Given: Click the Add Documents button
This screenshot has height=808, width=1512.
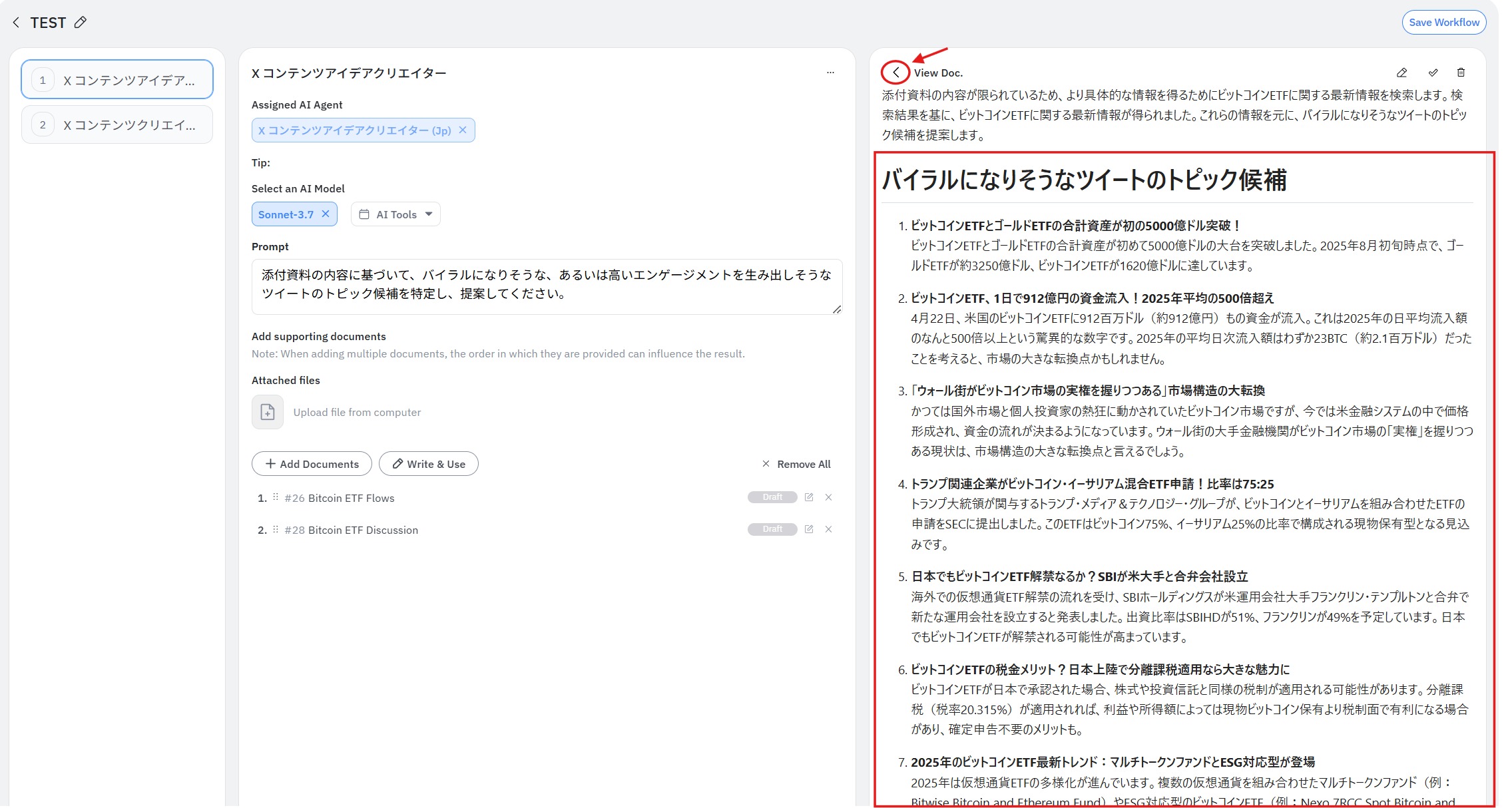Looking at the screenshot, I should point(312,464).
